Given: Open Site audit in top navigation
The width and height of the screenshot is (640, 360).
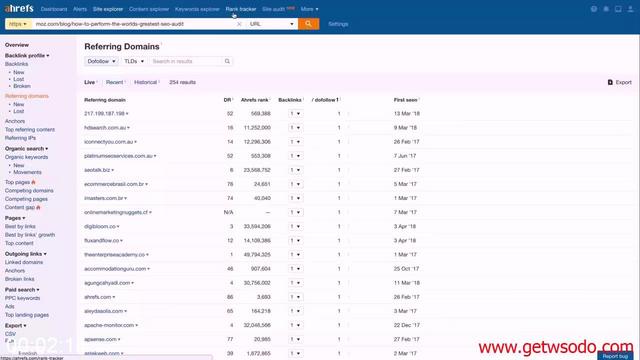Looking at the screenshot, I should 273,9.
